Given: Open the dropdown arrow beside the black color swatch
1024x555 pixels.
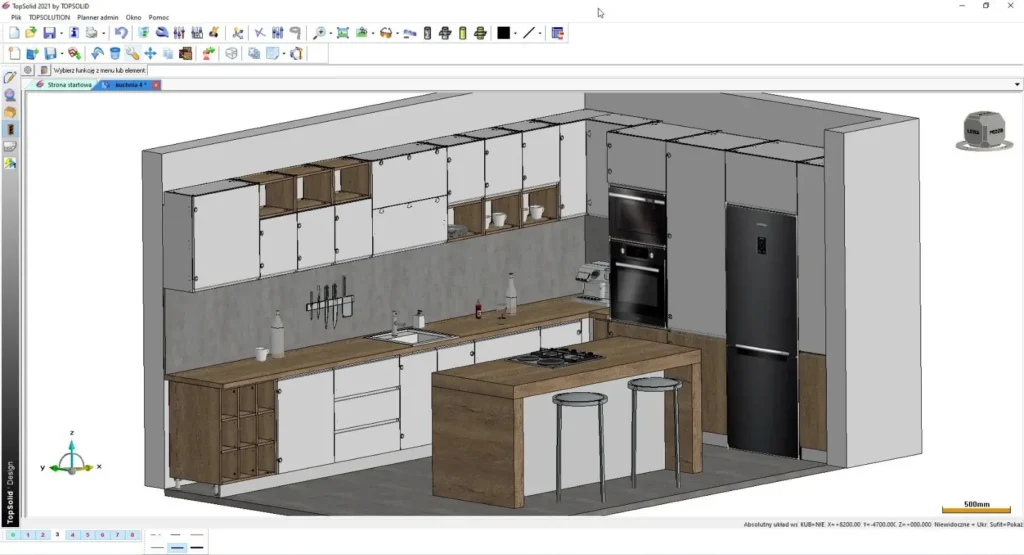Looking at the screenshot, I should [515, 33].
